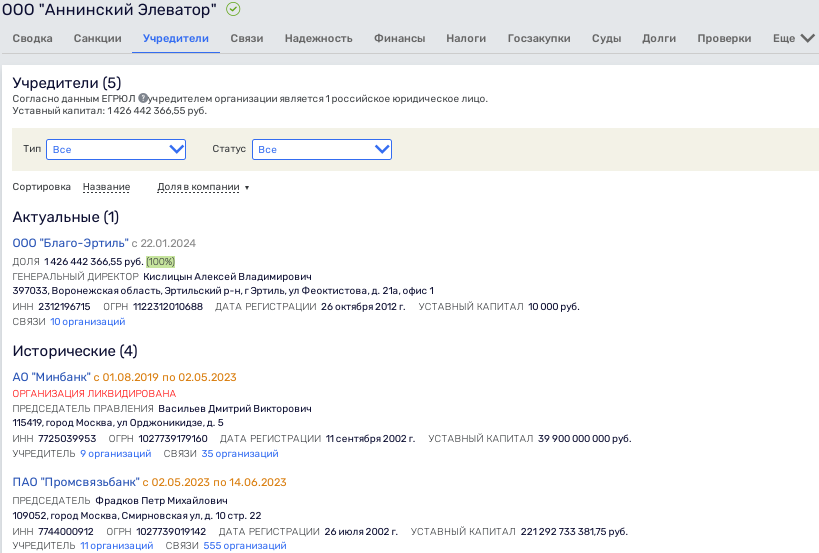Open the Сводка tab

click(32, 38)
